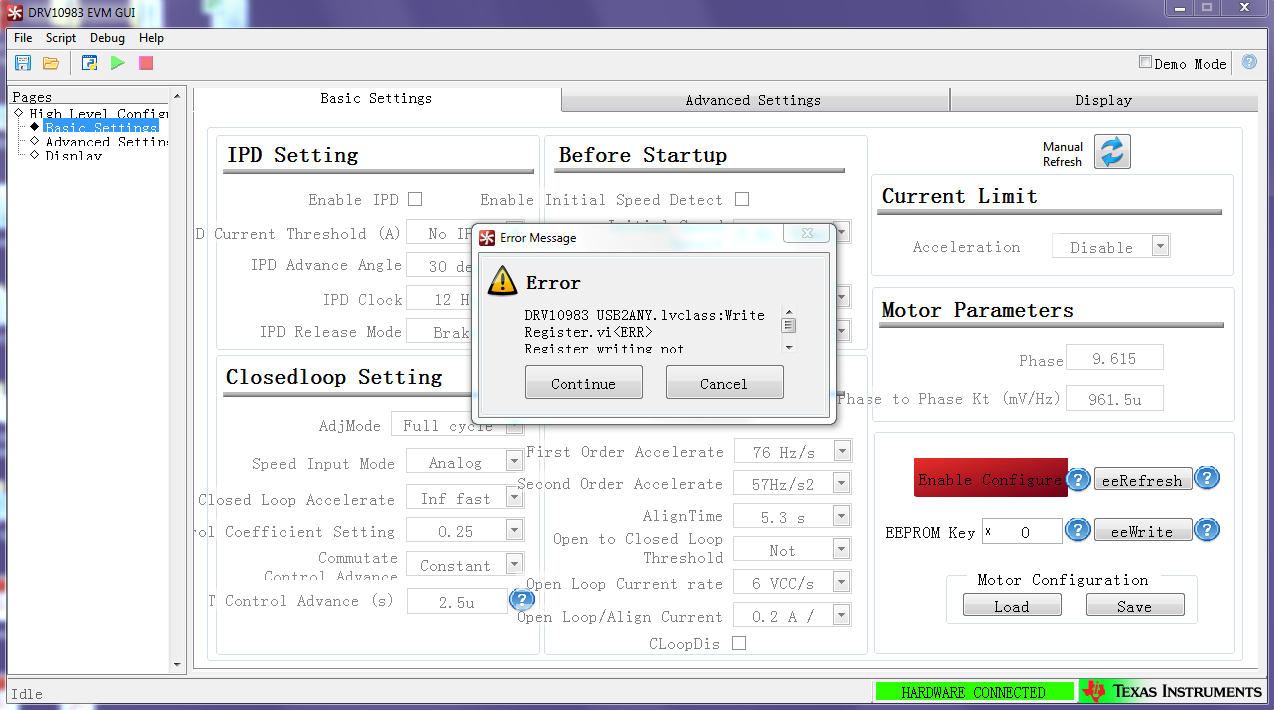Viewport: 1274px width, 710px height.
Task: Open the Python script window icon
Action: pyautogui.click(x=90, y=63)
